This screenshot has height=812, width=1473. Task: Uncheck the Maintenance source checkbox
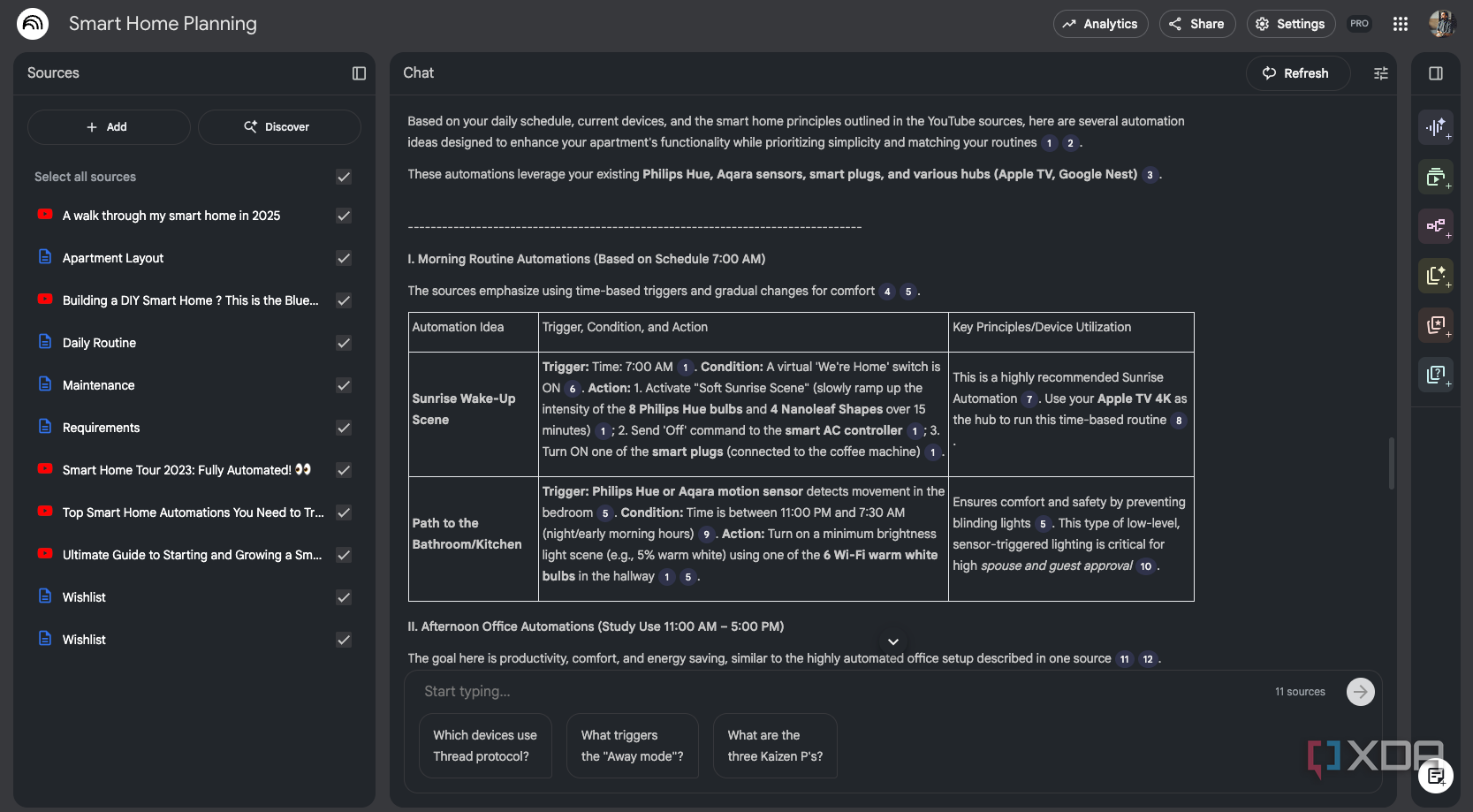point(345,385)
